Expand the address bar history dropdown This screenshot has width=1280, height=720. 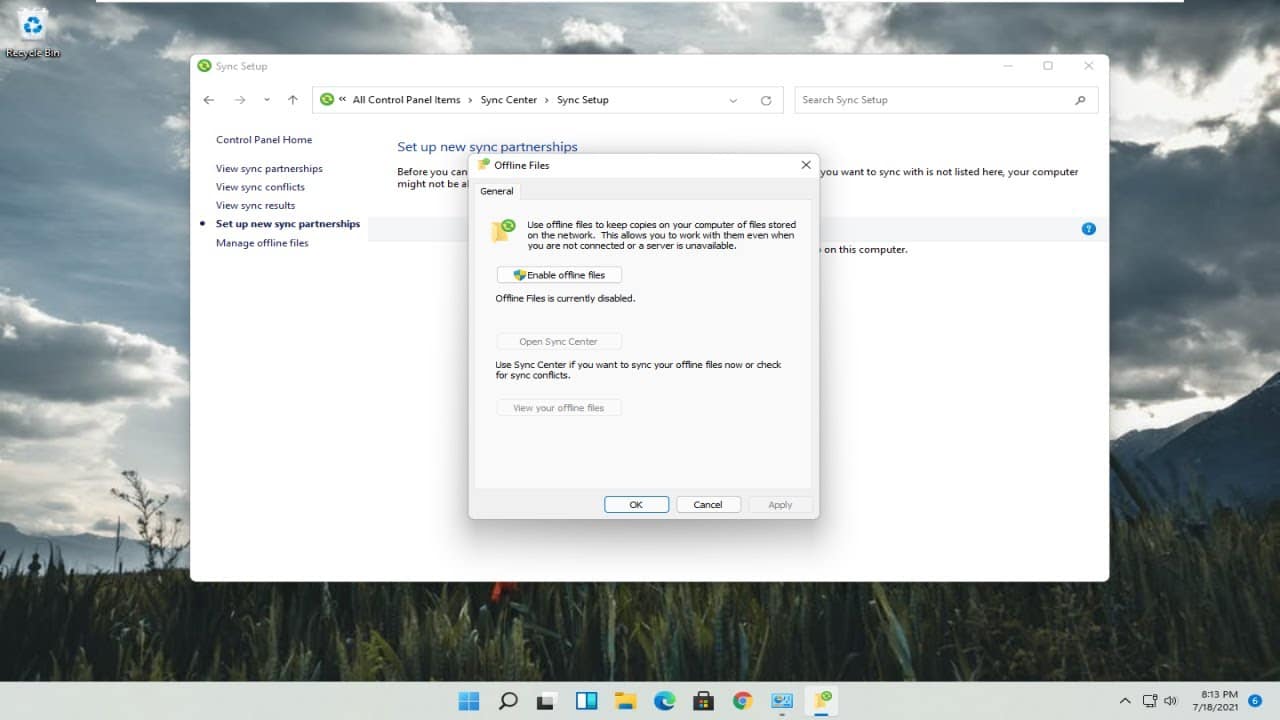point(733,100)
